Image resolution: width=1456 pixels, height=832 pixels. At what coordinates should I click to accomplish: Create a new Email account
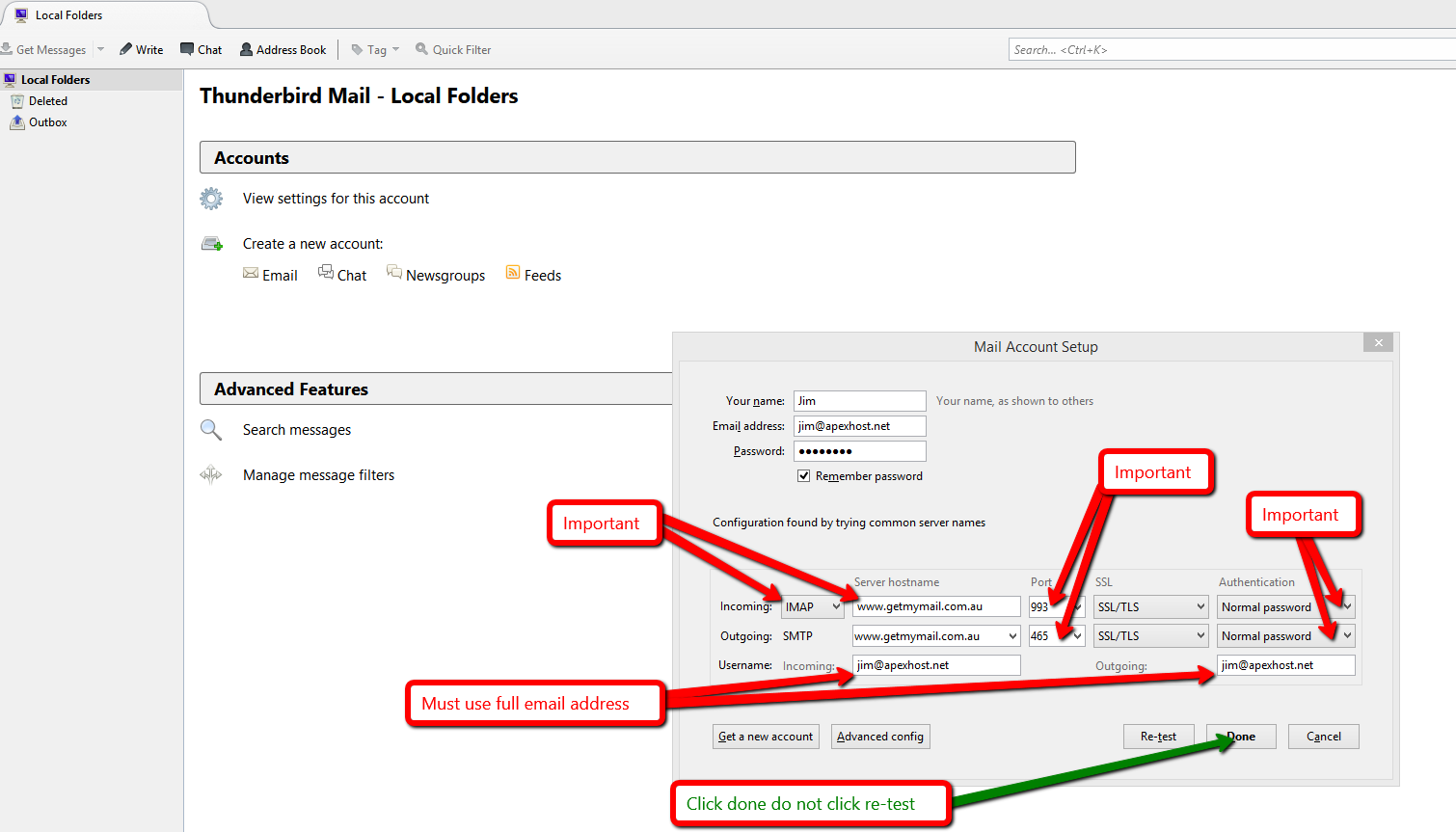tap(270, 275)
